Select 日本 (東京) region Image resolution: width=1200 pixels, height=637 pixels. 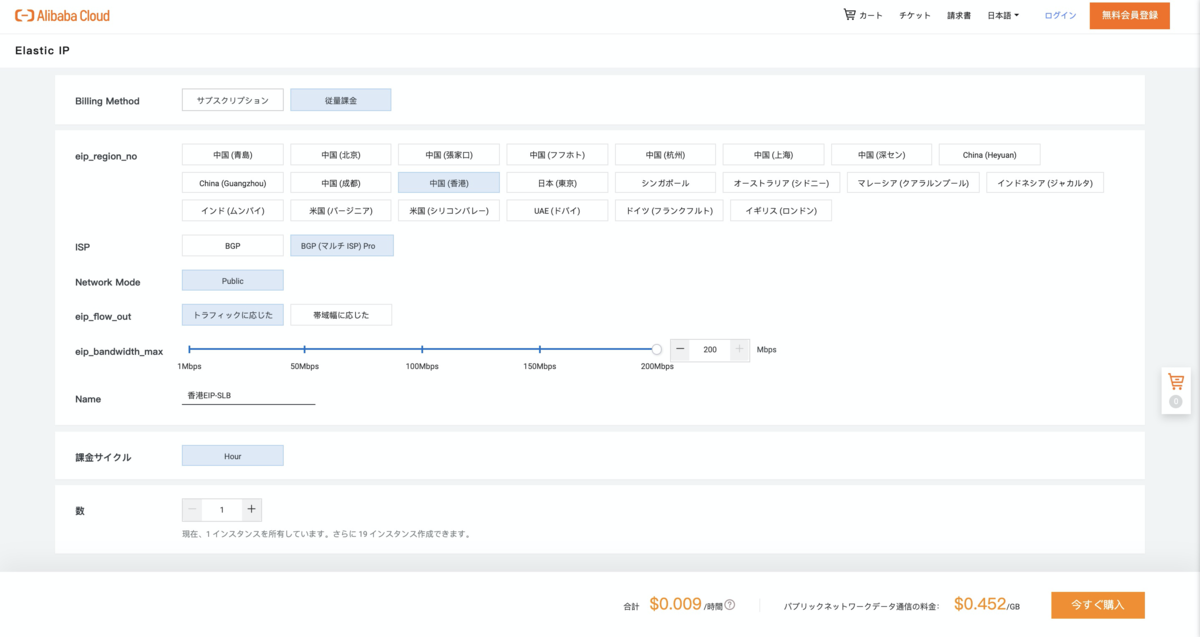pyautogui.click(x=557, y=183)
